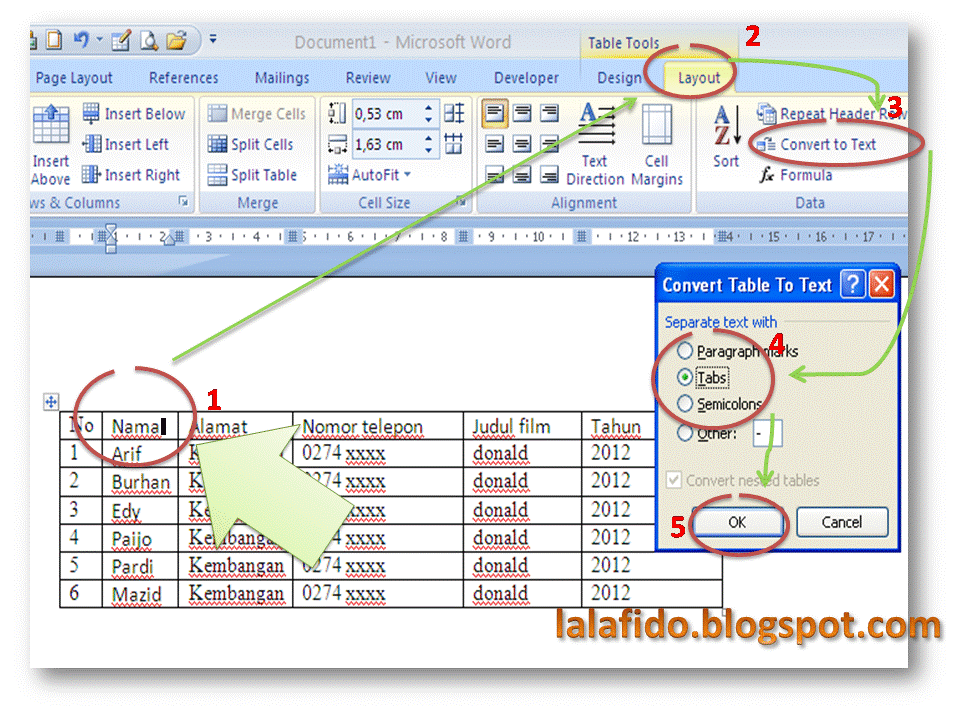Image resolution: width=960 pixels, height=720 pixels.
Task: Switch to Table Tools Design tab
Action: point(620,78)
